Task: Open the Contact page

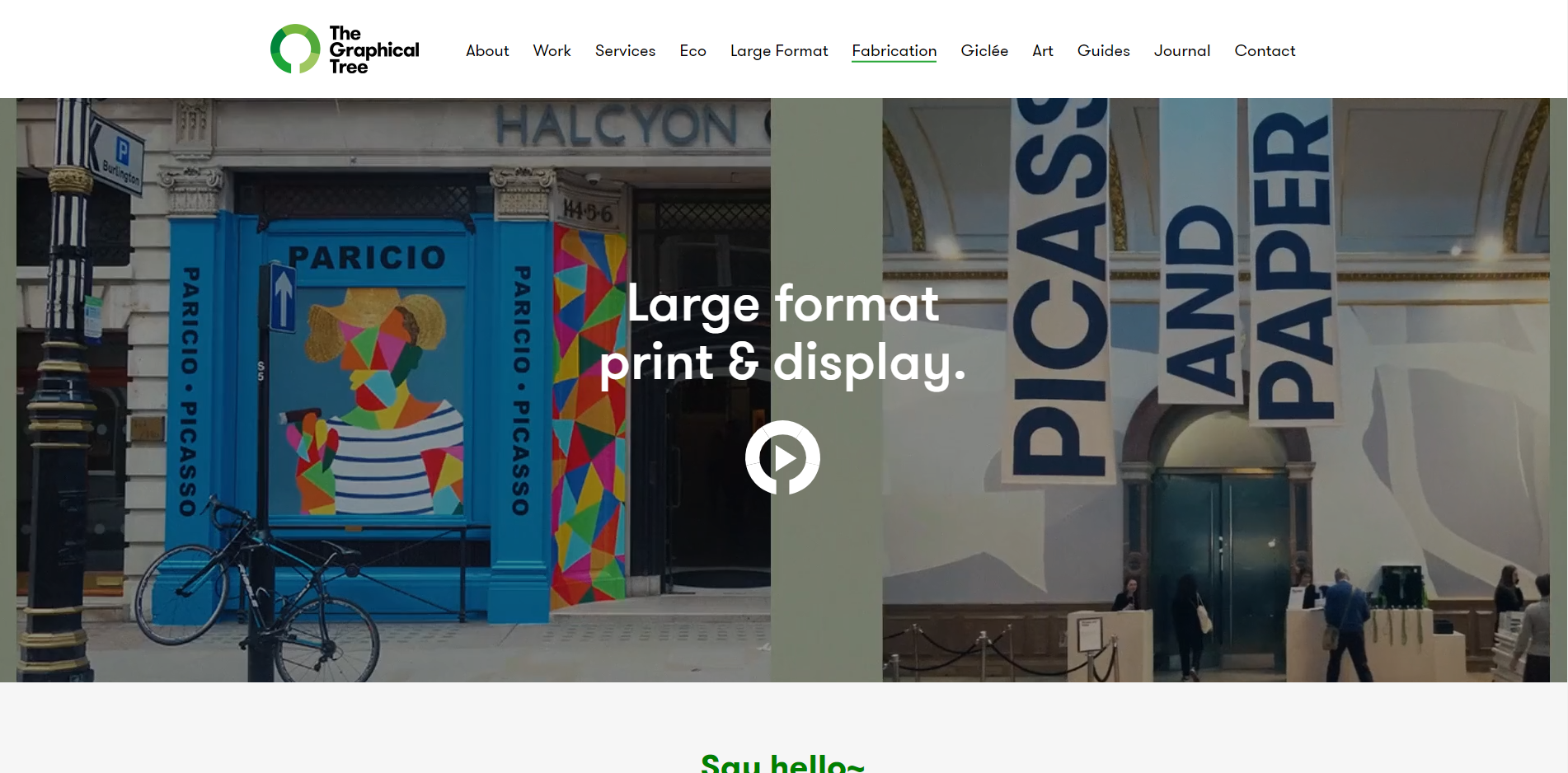Action: point(1265,51)
